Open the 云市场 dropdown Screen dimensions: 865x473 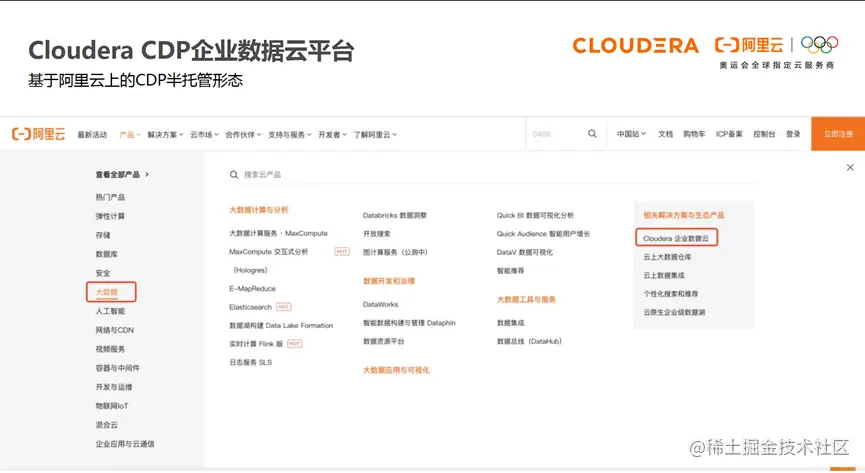click(x=204, y=134)
